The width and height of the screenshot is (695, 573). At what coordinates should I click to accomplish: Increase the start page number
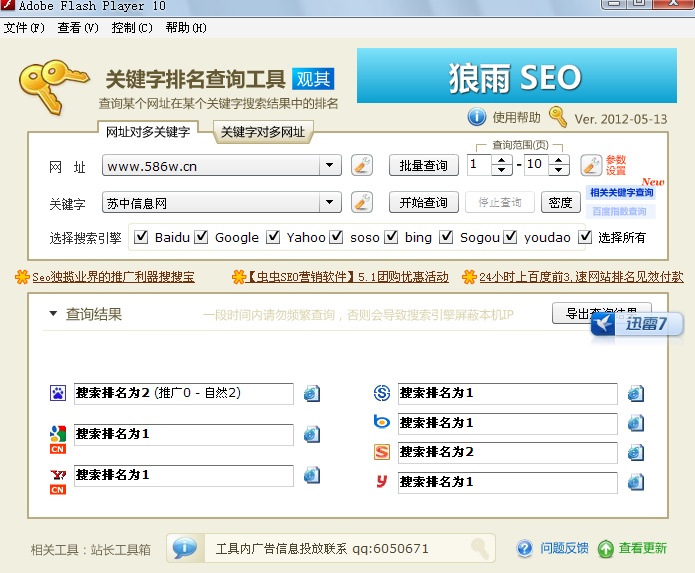pos(501,160)
